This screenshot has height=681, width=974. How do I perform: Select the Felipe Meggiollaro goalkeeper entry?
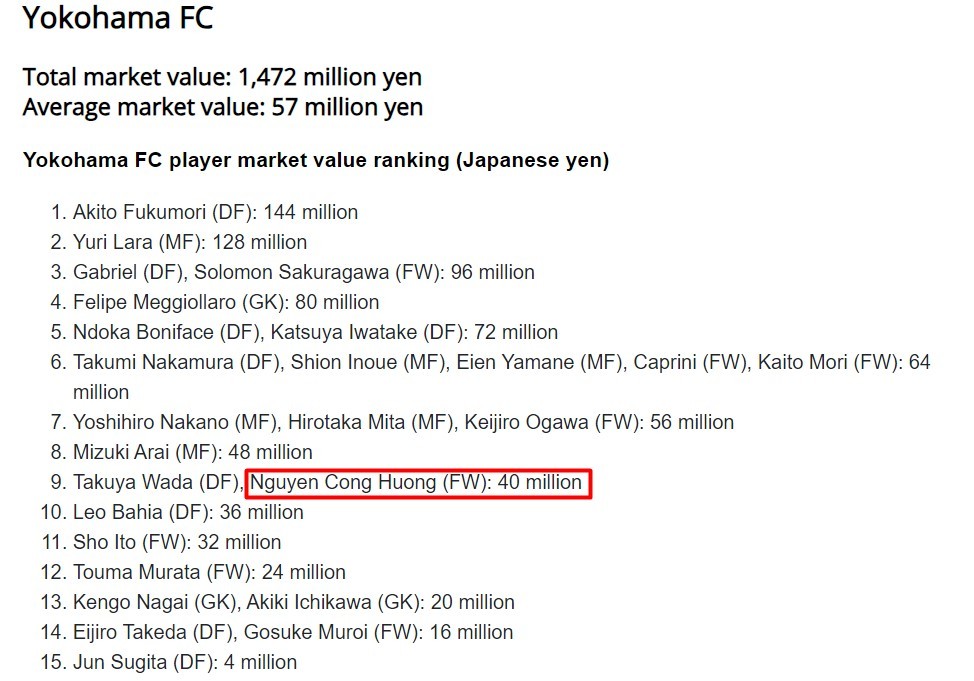pos(226,302)
